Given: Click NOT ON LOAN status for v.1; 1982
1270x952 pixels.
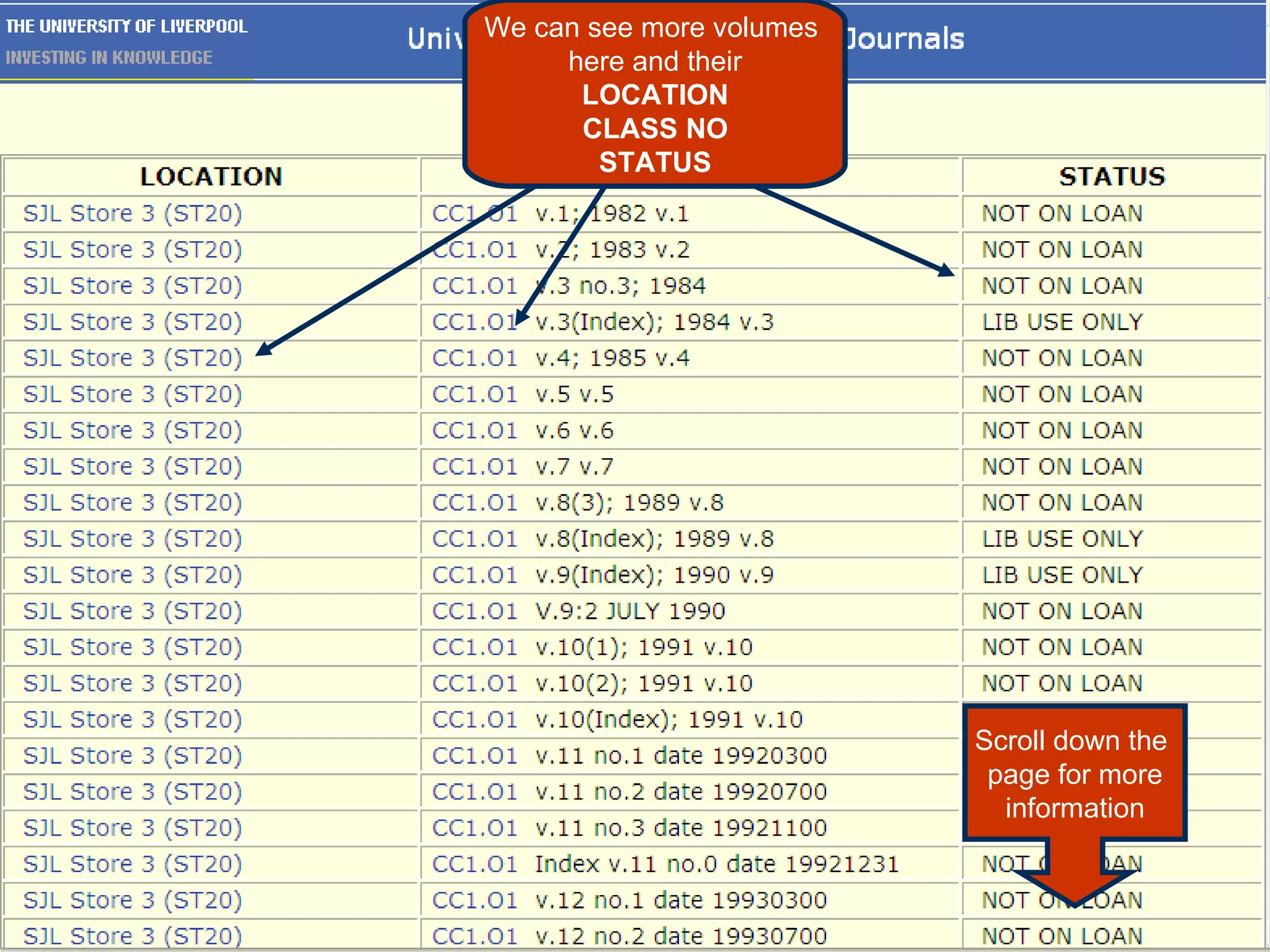Looking at the screenshot, I should (x=1062, y=214).
